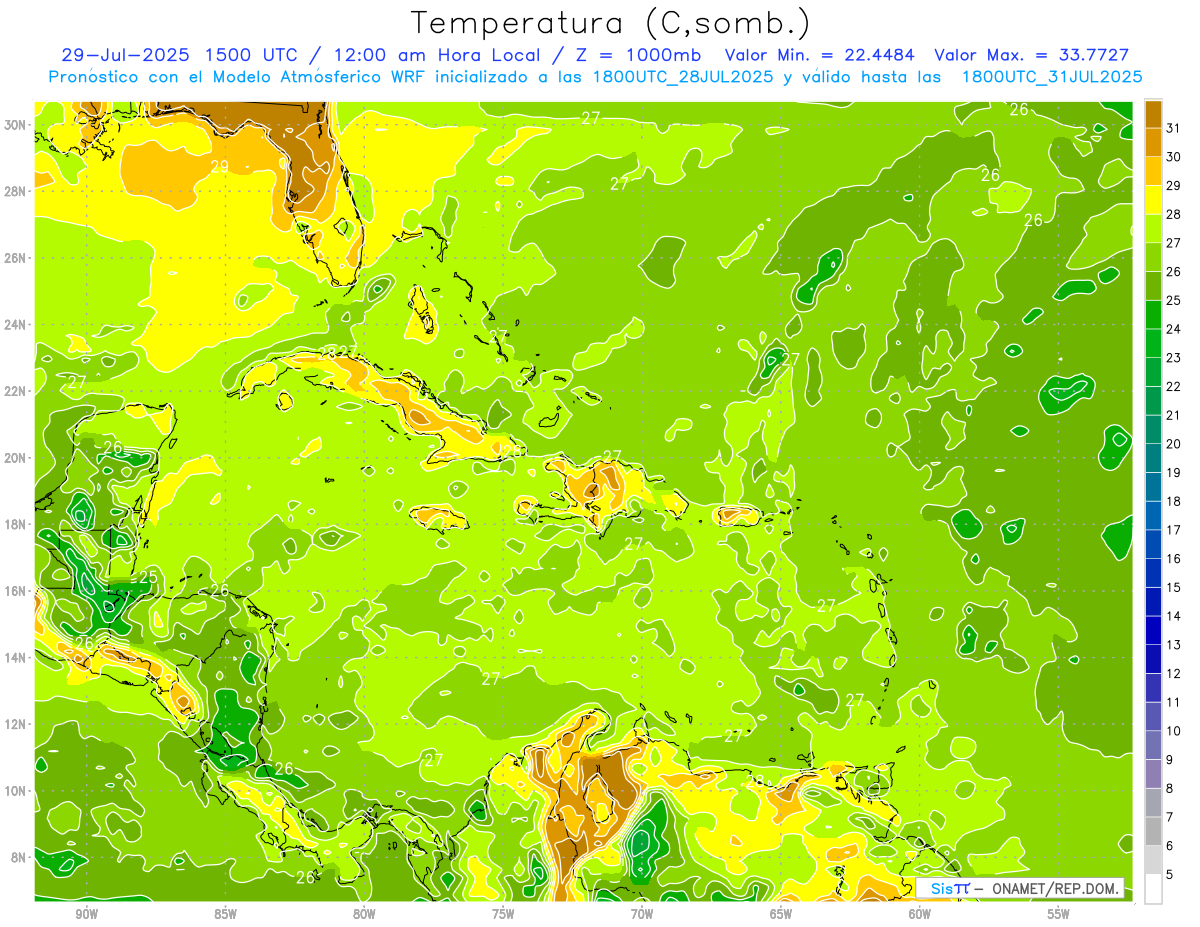This screenshot has height=927, width=1200.
Task: Click legend value 18
Action: 1174,502
